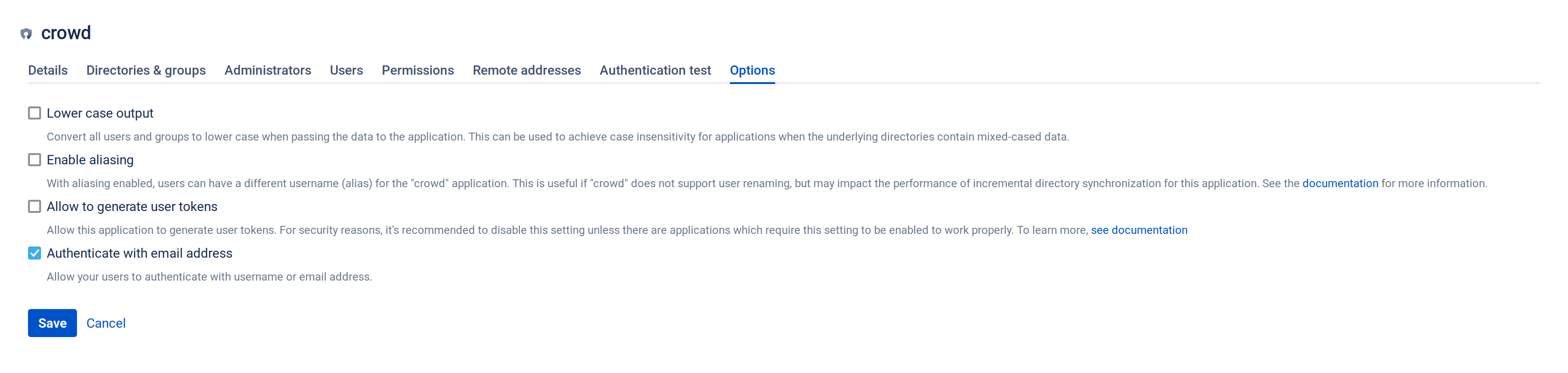
Task: Click the Cancel link
Action: coord(106,323)
